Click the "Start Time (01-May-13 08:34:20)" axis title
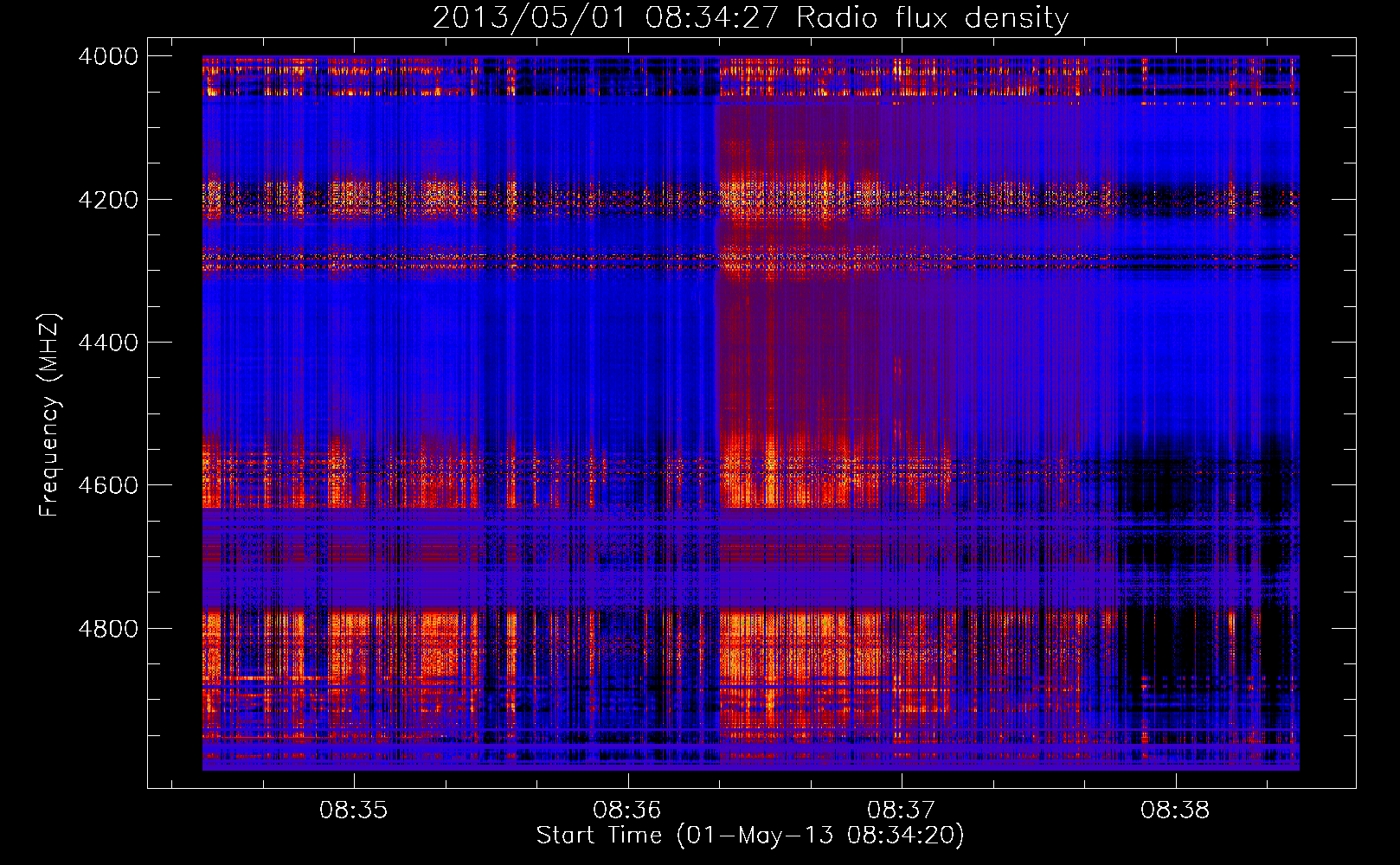This screenshot has height=865, width=1400. click(750, 836)
